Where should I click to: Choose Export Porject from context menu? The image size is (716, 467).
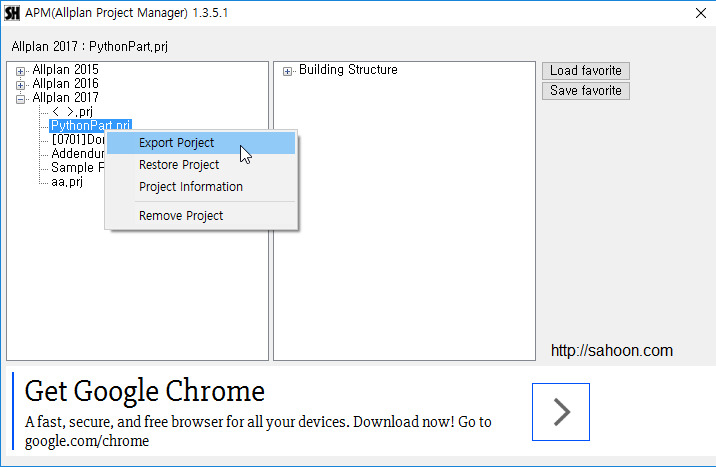click(176, 143)
